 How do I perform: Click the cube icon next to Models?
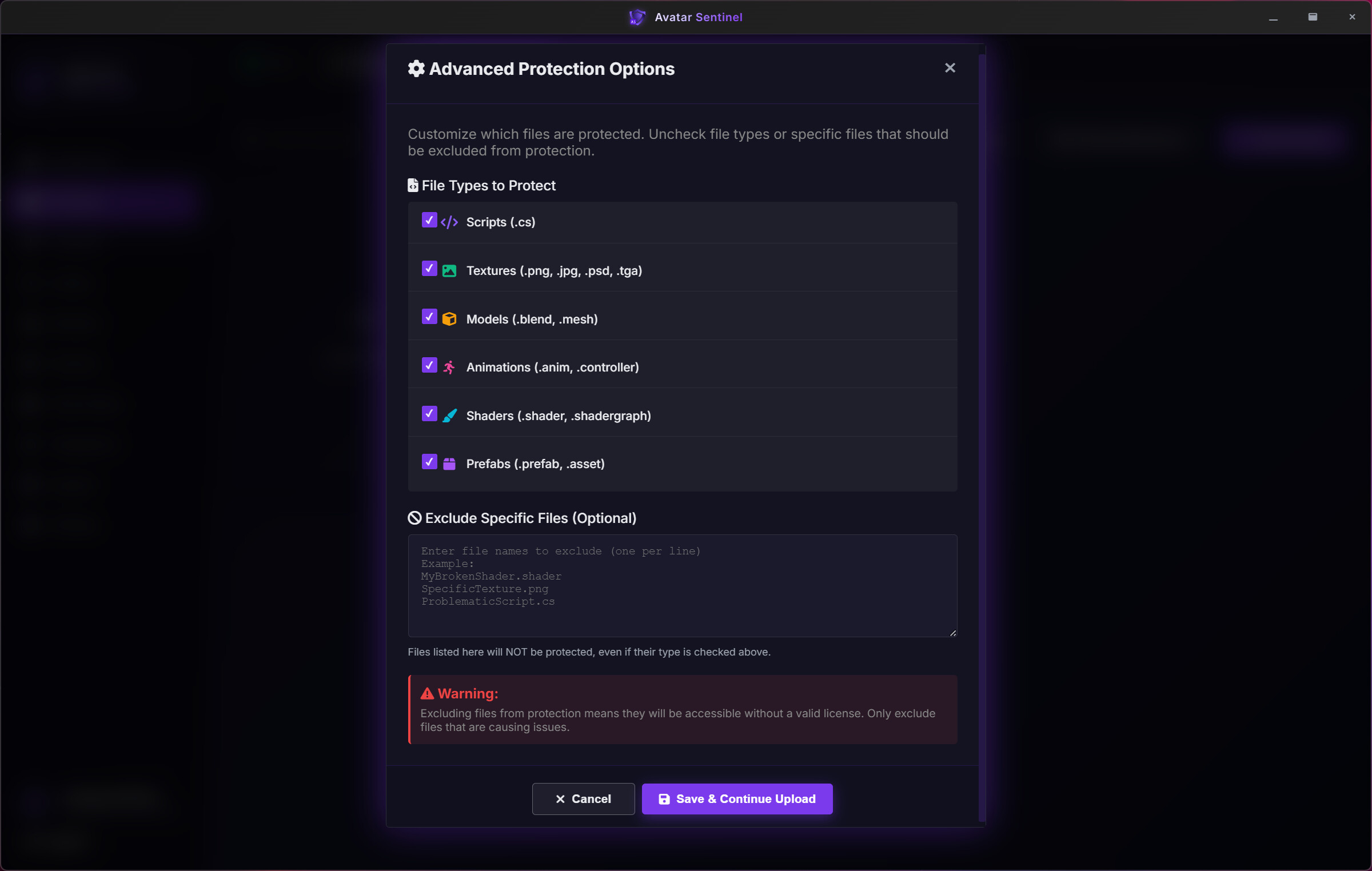449,318
